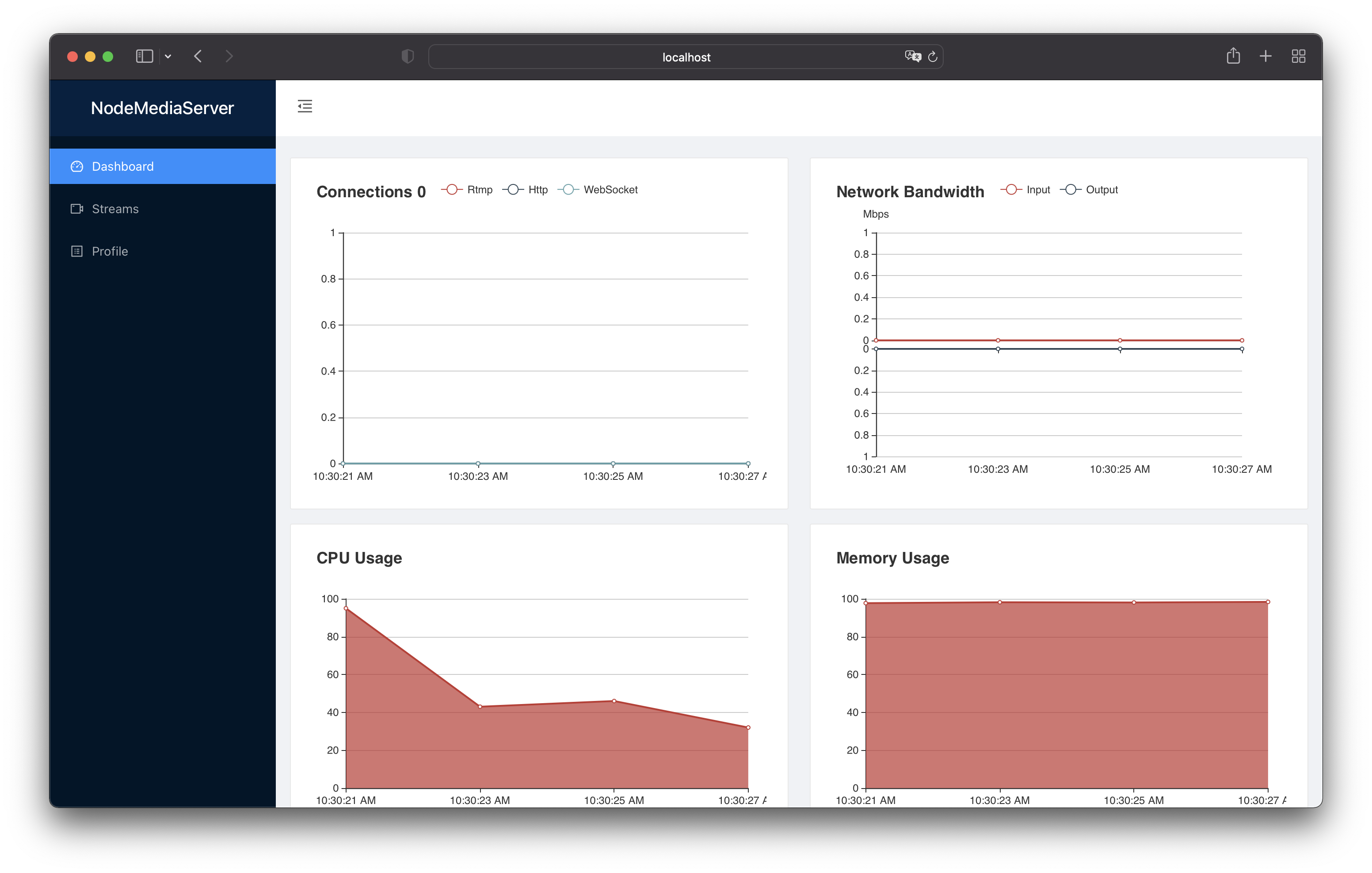1372x873 pixels.
Task: Click the Dashboard gauge icon in the sidebar
Action: (x=77, y=166)
